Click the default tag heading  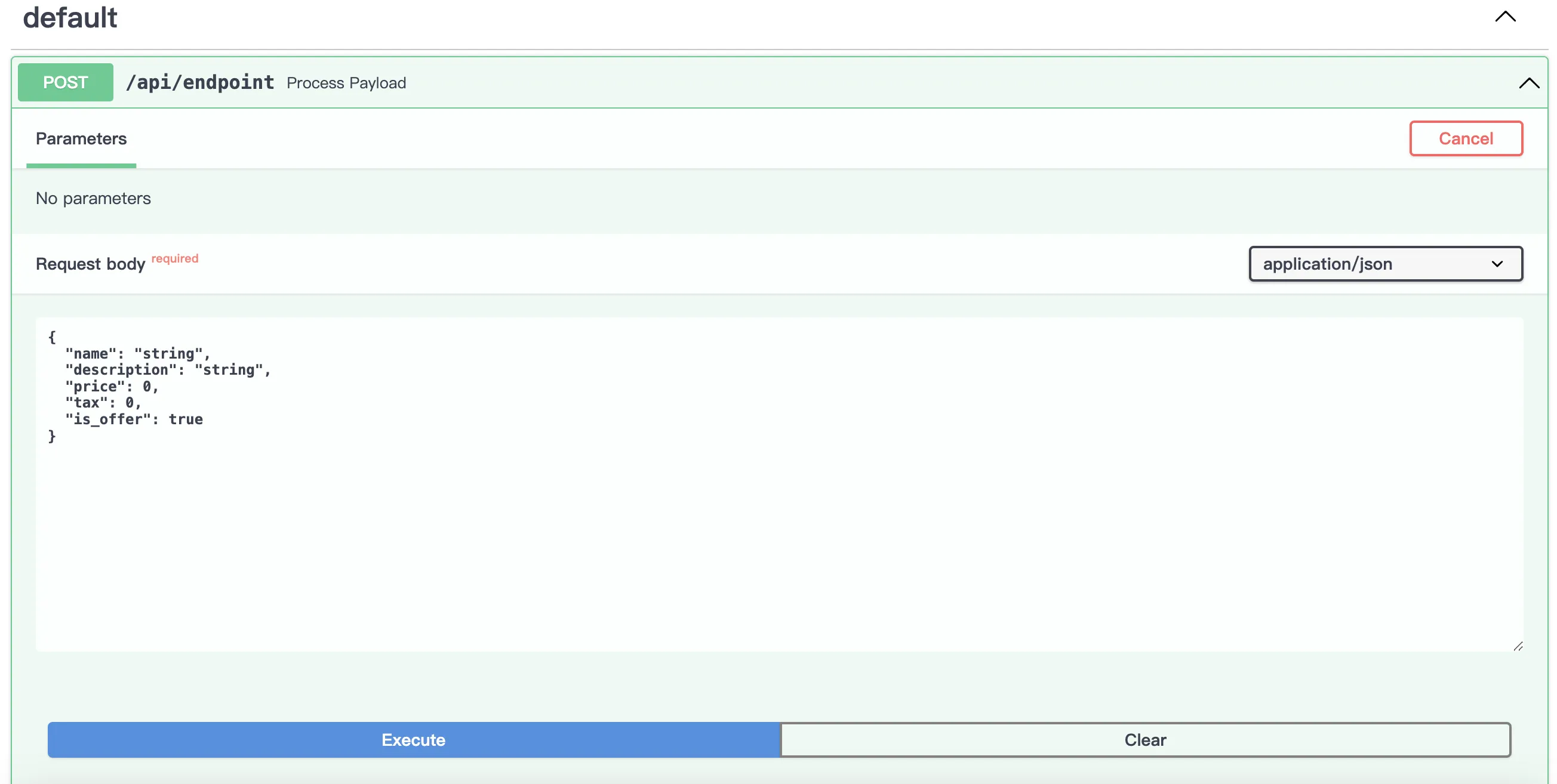(70, 17)
